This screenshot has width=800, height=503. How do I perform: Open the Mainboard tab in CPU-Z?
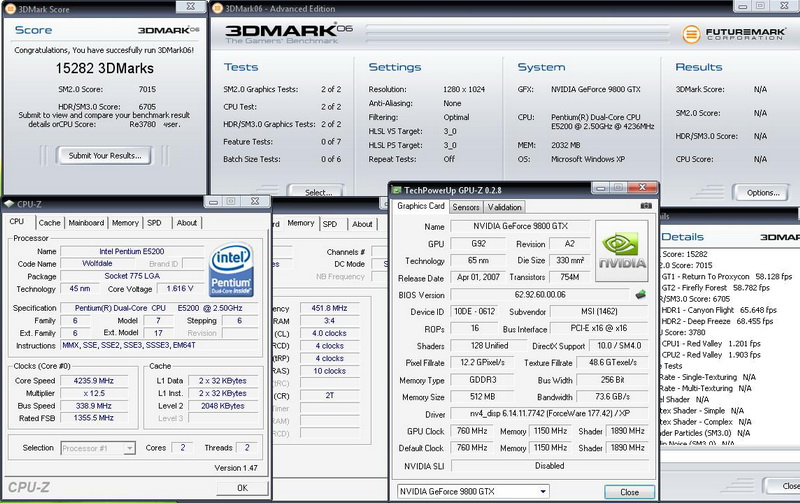[x=86, y=223]
